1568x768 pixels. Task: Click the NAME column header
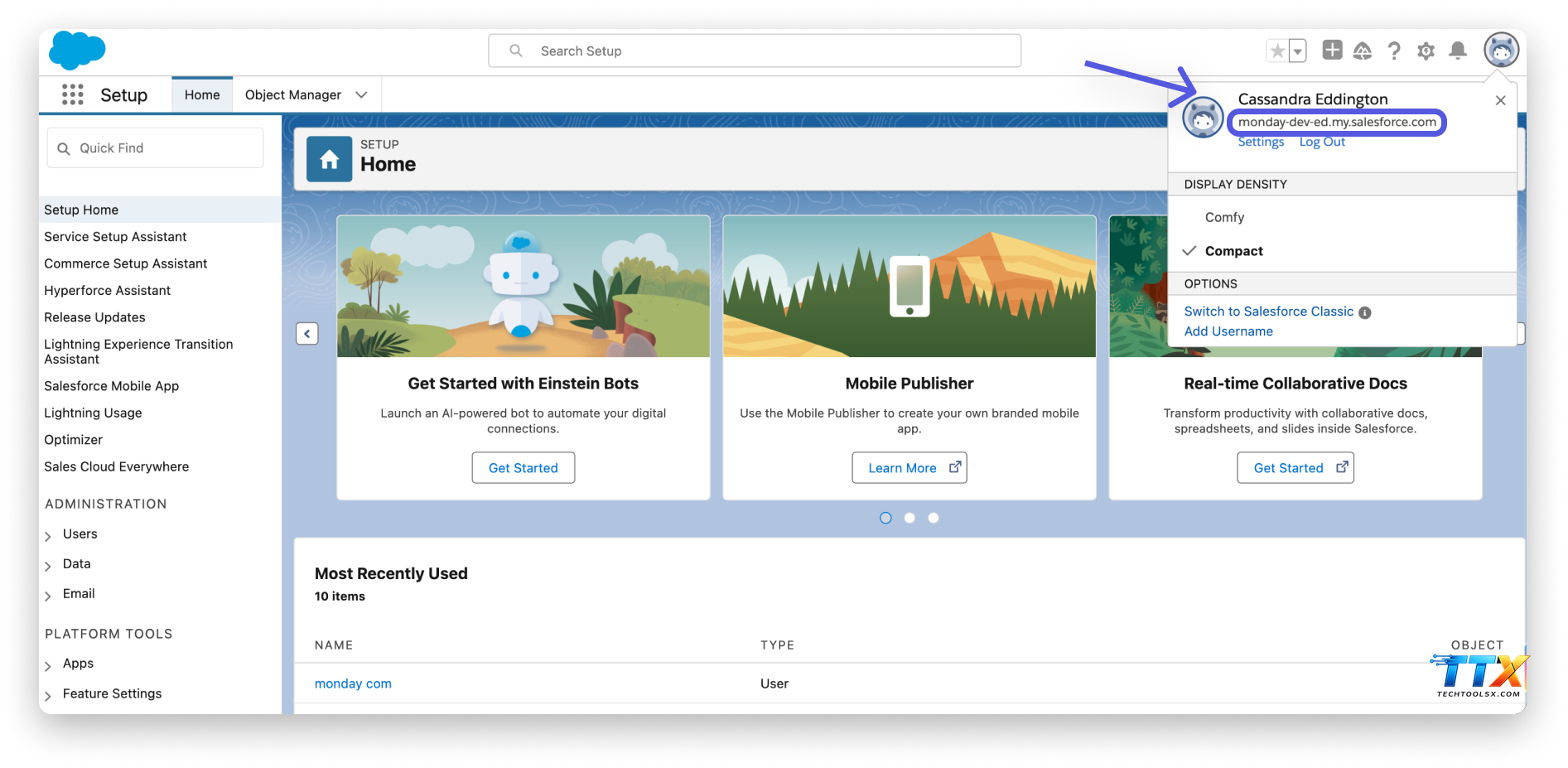point(334,645)
